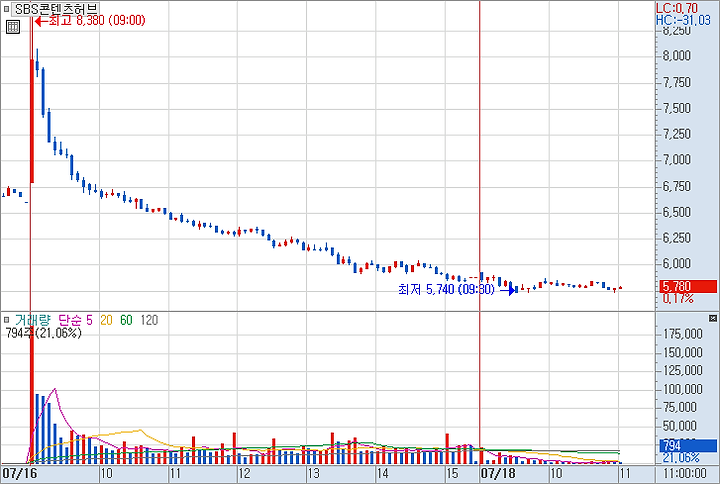Screen dimensions: 720x484
Task: Select the 거래량 indicator label
Action: [x=32, y=320]
